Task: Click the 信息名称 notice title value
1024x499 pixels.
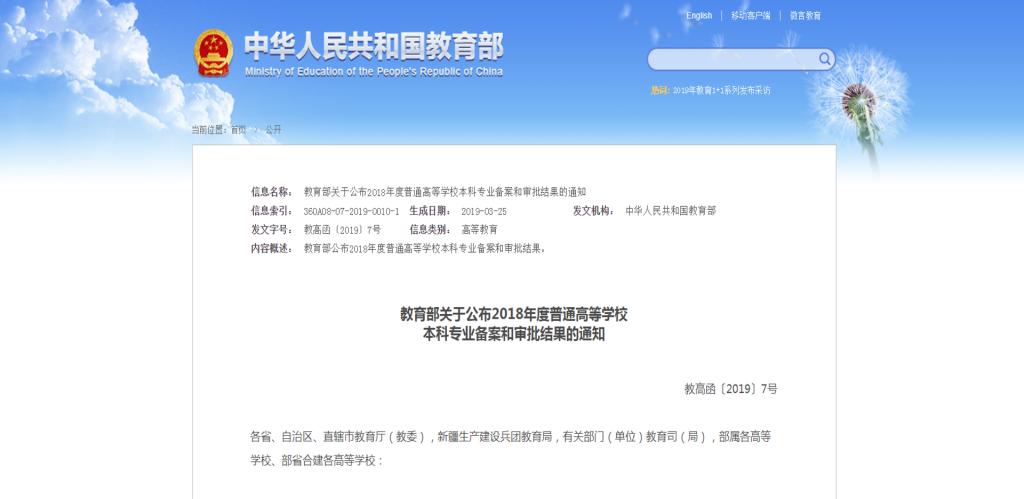Action: tap(444, 191)
